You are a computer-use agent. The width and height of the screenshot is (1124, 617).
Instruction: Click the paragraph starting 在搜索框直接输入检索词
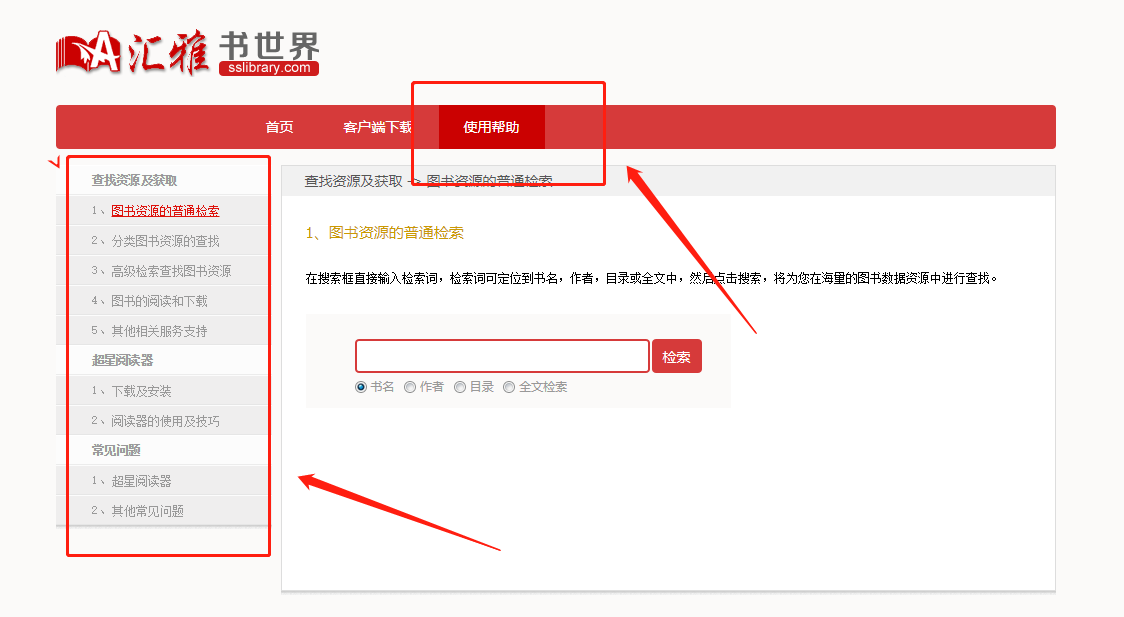(x=651, y=278)
